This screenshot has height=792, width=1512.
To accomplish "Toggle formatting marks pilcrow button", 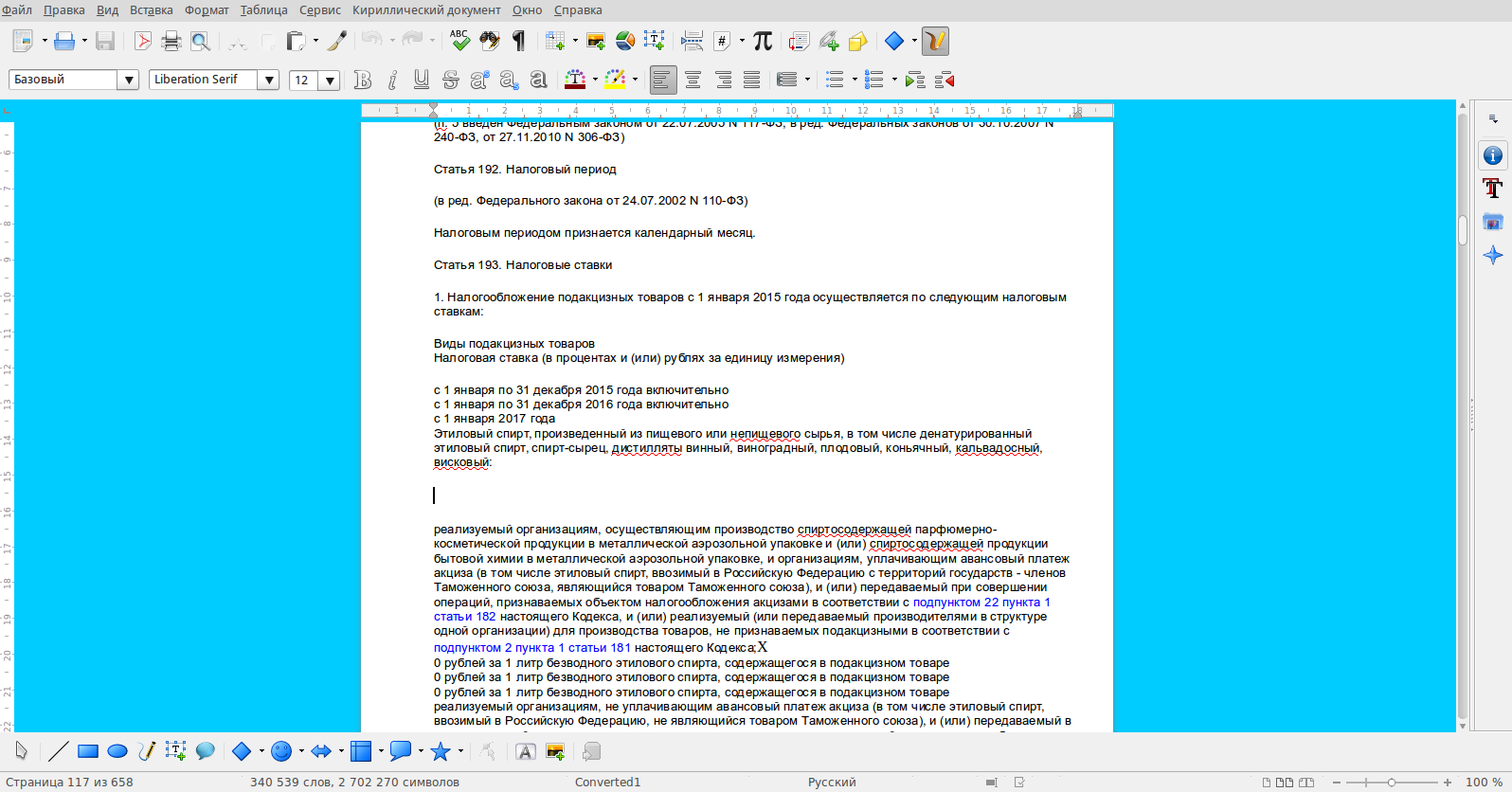I will pos(519,41).
